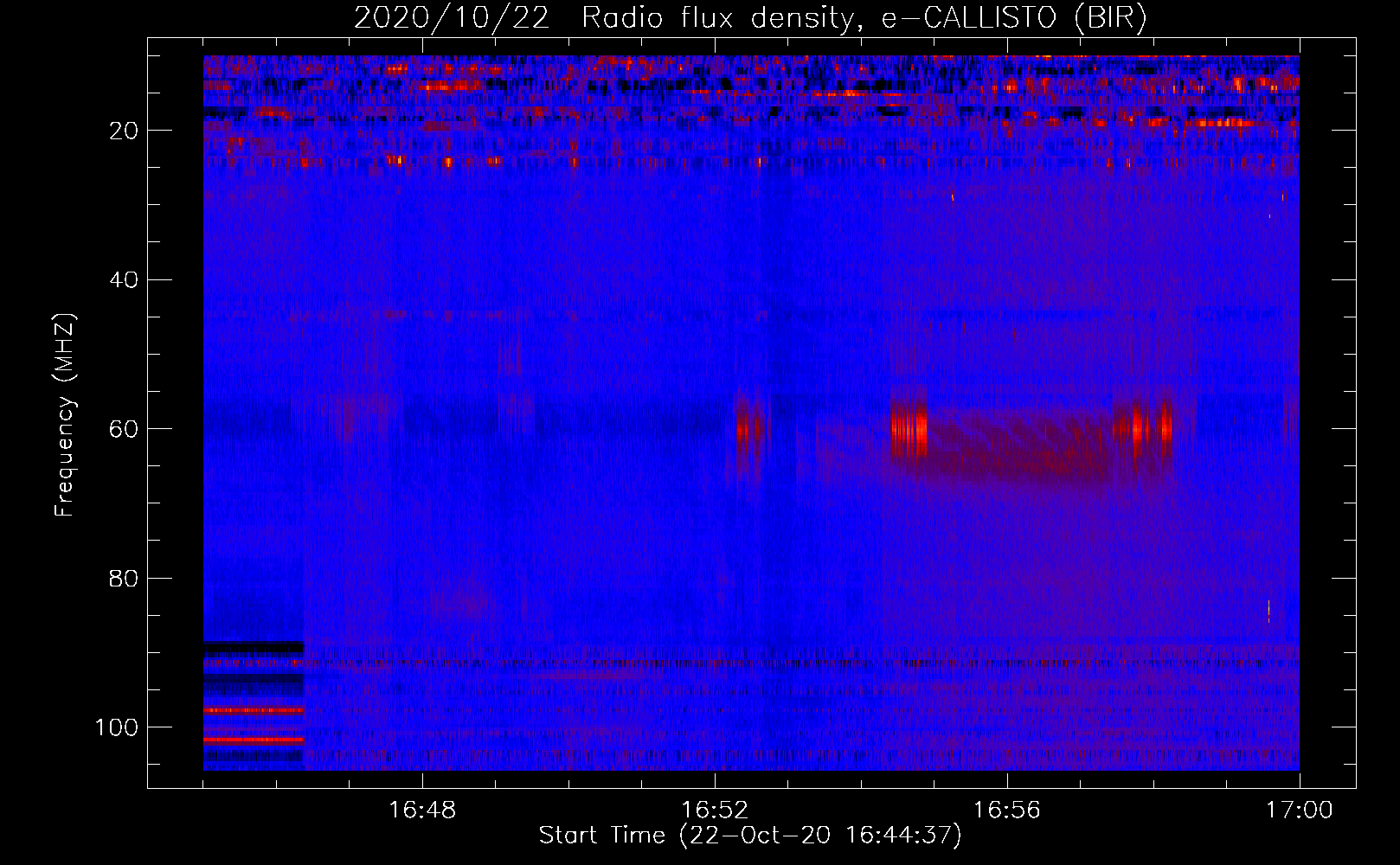Click the bright red burst at 60 MHz near 16:54:30
The height and width of the screenshot is (865, 1400).
pyautogui.click(x=909, y=428)
